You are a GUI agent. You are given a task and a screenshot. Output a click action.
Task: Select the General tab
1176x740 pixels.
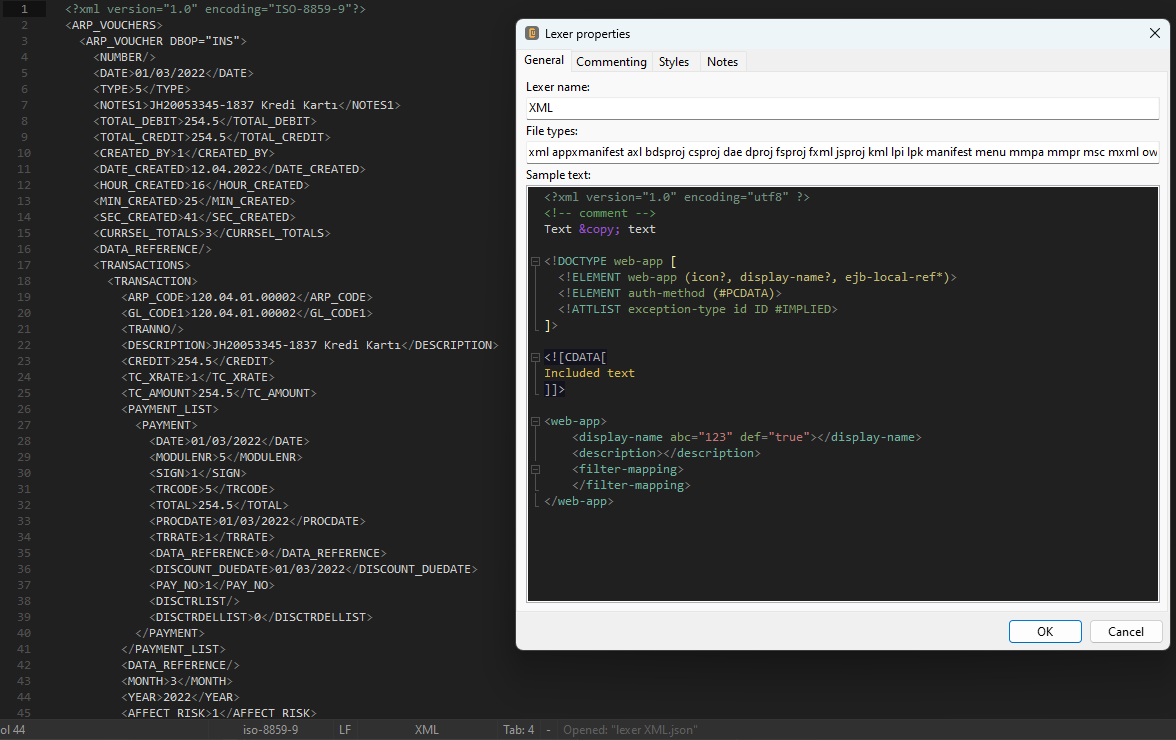545,61
